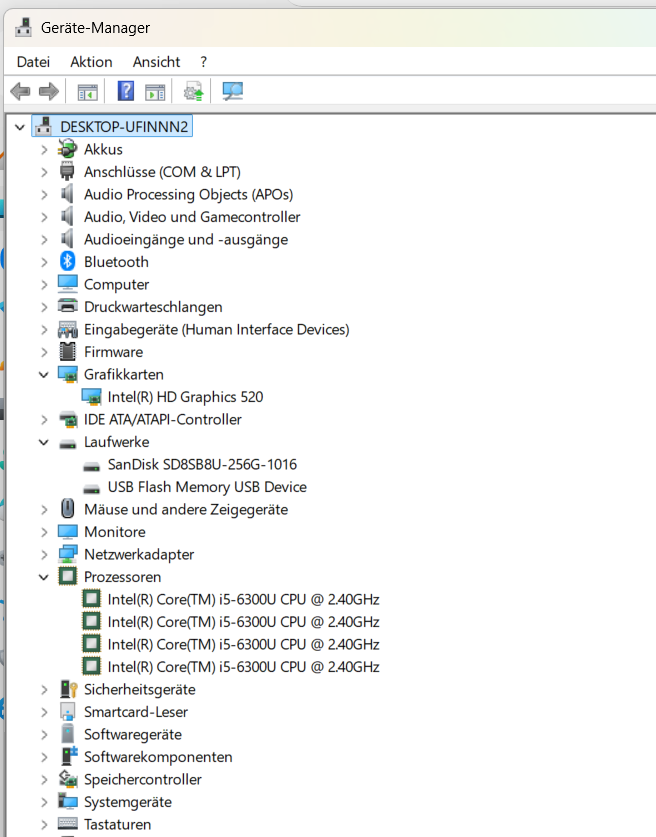
Task: Click the IDE ATA/ATAPI-Controller icon
Action: (68, 420)
